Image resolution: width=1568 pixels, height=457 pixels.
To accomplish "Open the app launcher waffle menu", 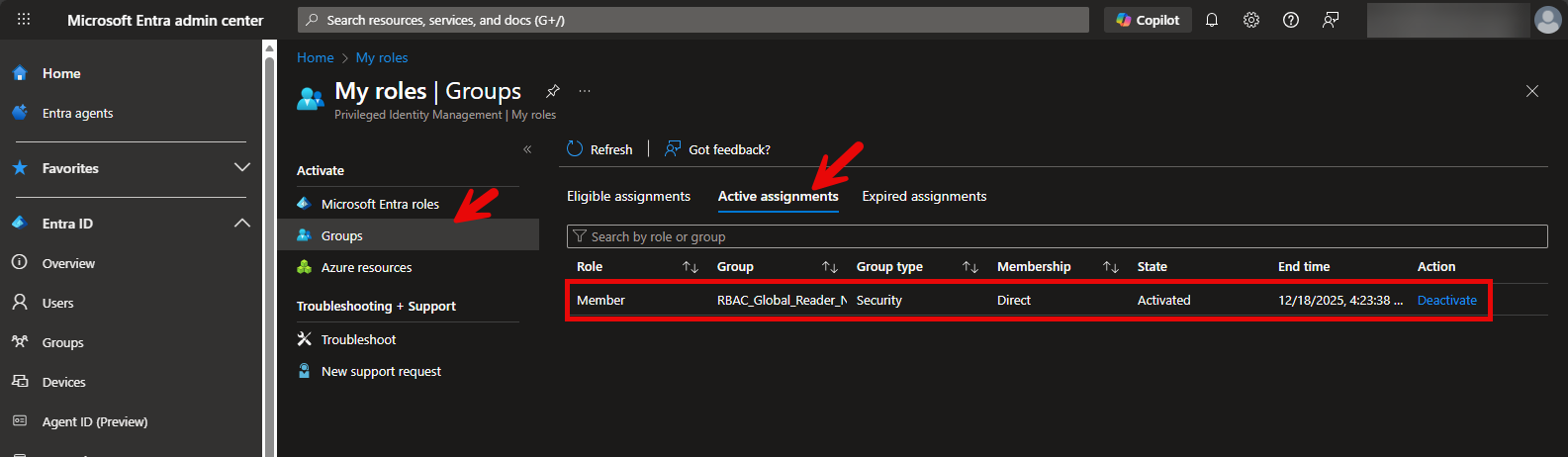I will [x=24, y=20].
